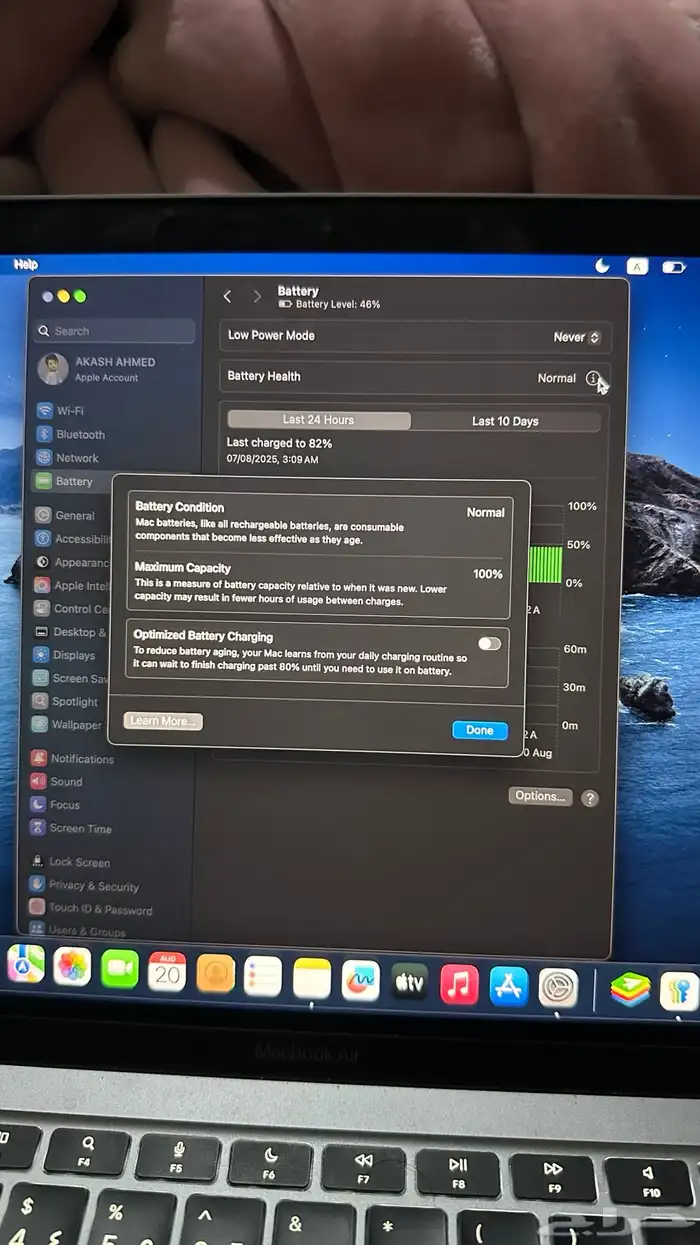
Task: Open Apple TV from the Dock
Action: 410,983
